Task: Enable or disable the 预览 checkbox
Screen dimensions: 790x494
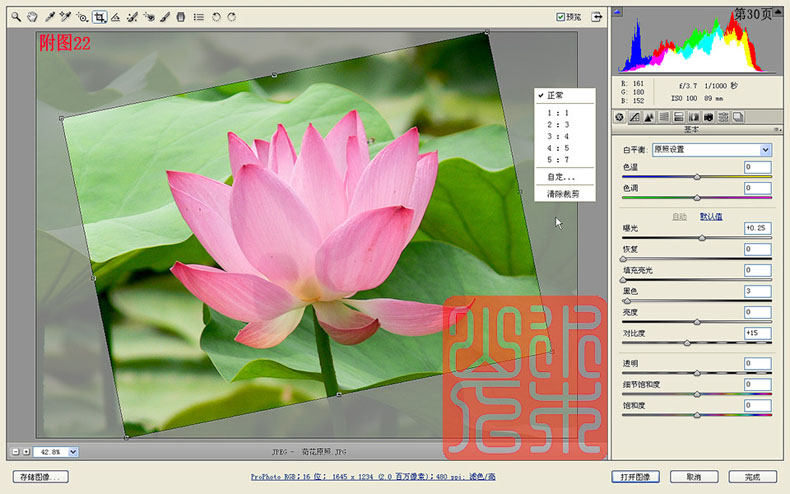Action: pos(560,17)
